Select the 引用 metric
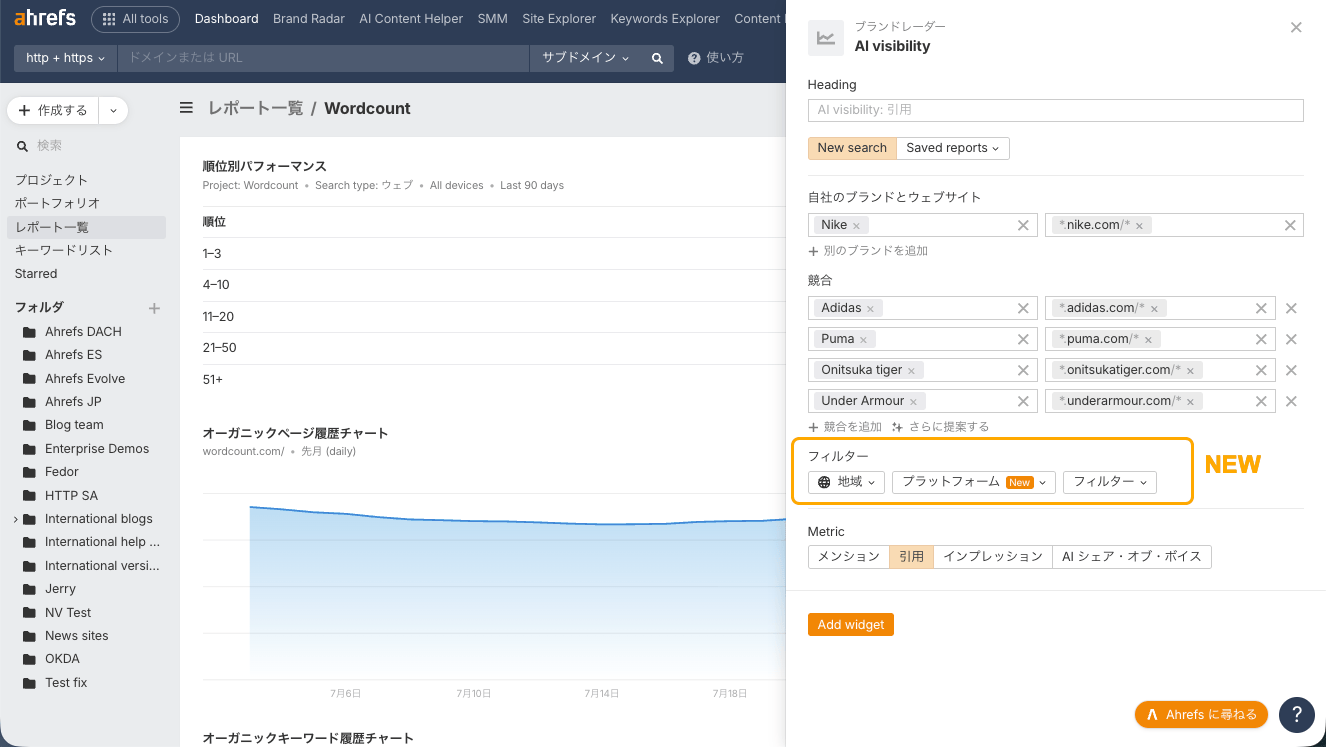 pos(911,557)
